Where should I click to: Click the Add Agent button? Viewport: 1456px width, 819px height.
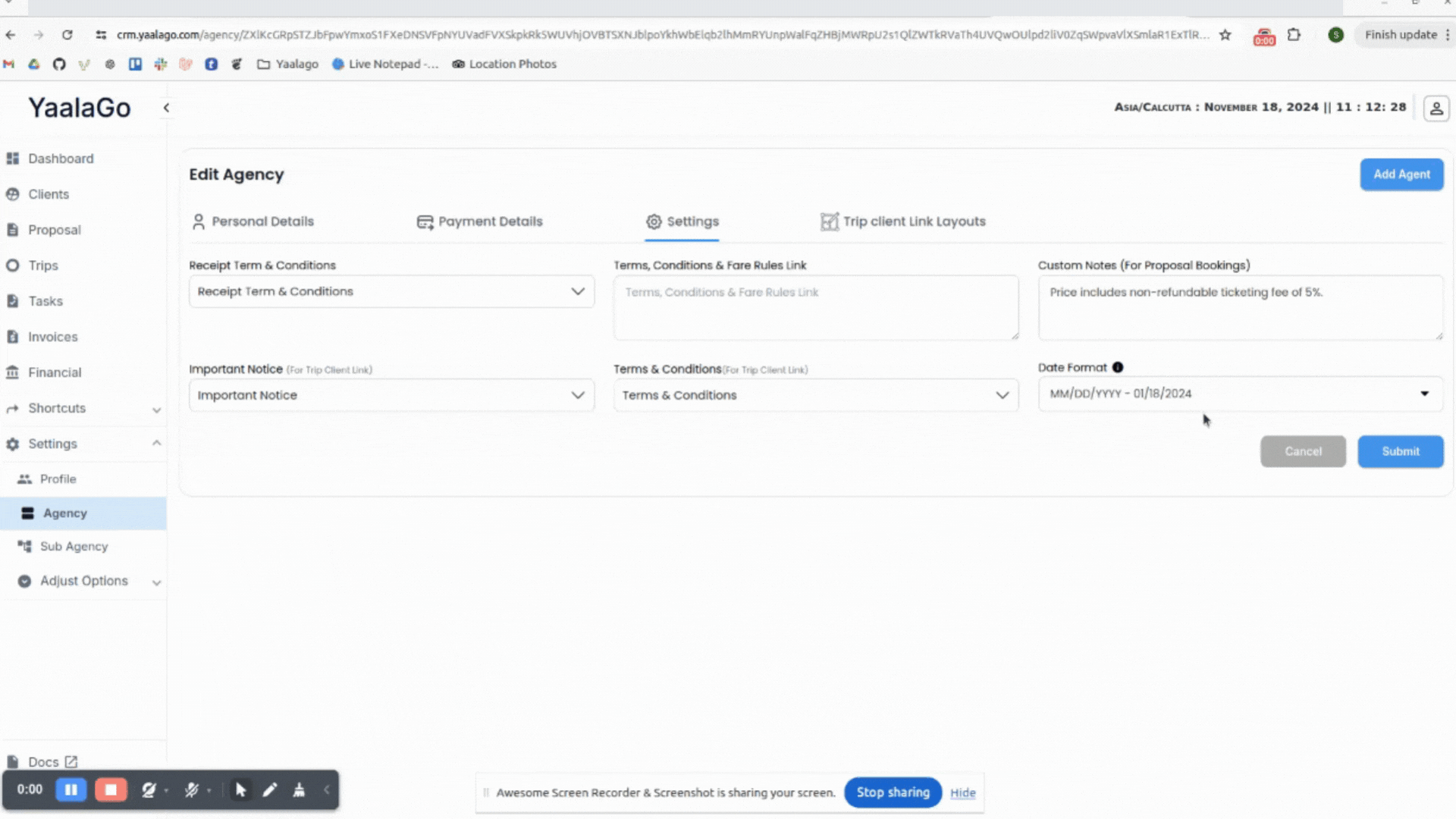click(1401, 174)
